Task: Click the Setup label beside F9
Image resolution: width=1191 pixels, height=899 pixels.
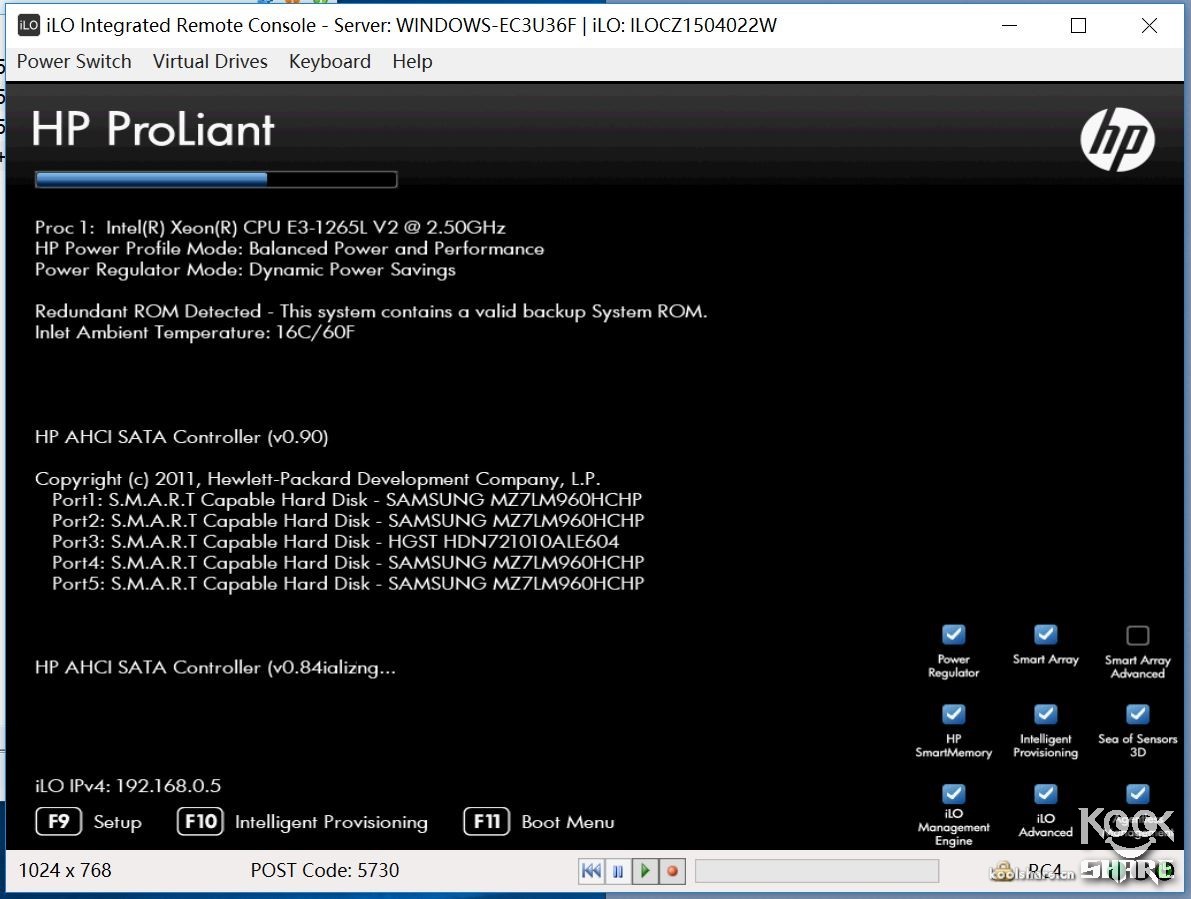Action: pos(118,822)
